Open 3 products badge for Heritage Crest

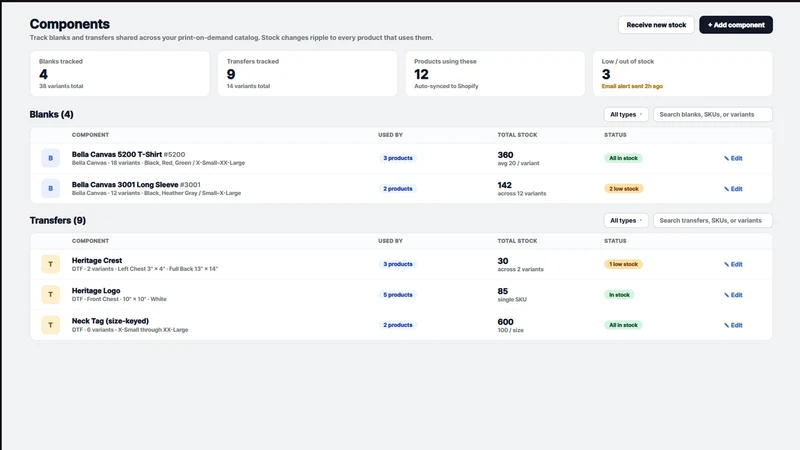[397, 264]
